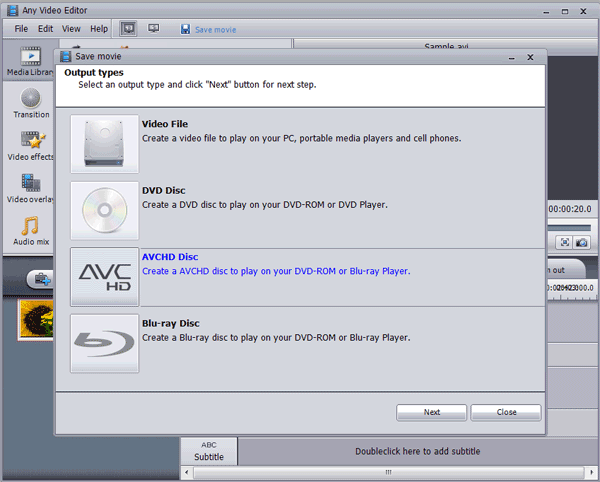The image size is (600, 482).
Task: Choose the Blu-ray Disc icon
Action: pyautogui.click(x=104, y=344)
